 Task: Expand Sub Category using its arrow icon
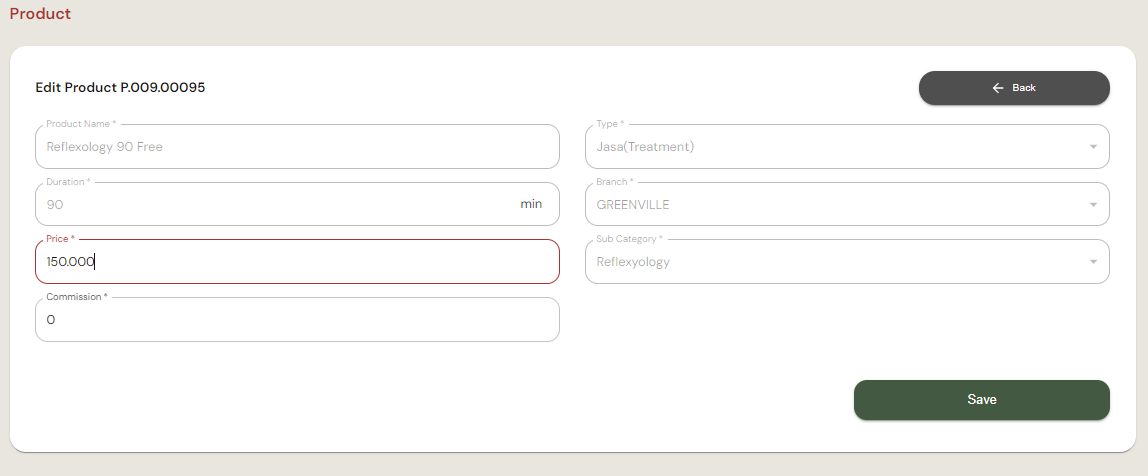point(1092,263)
